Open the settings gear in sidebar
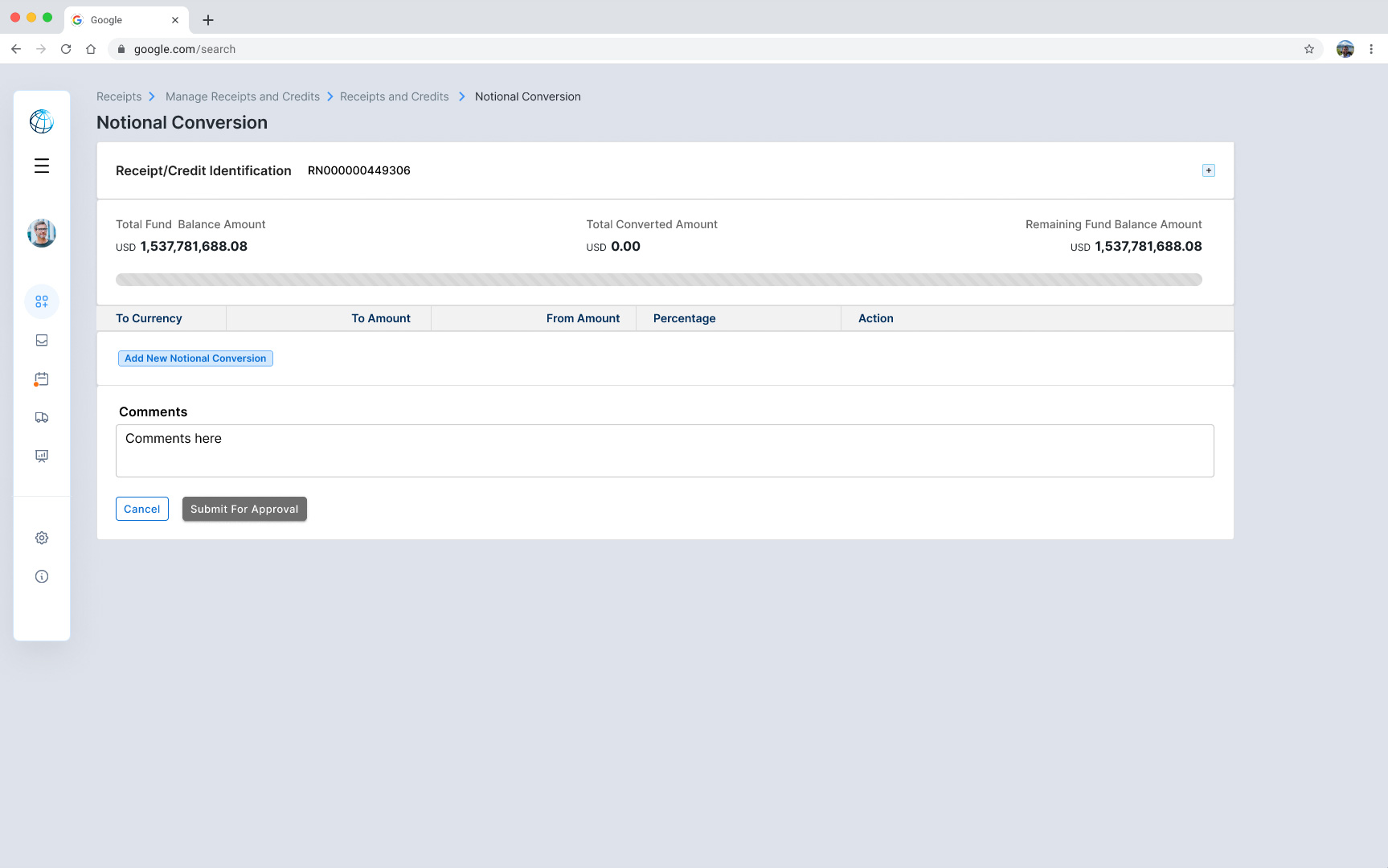The image size is (1388, 868). point(42,538)
